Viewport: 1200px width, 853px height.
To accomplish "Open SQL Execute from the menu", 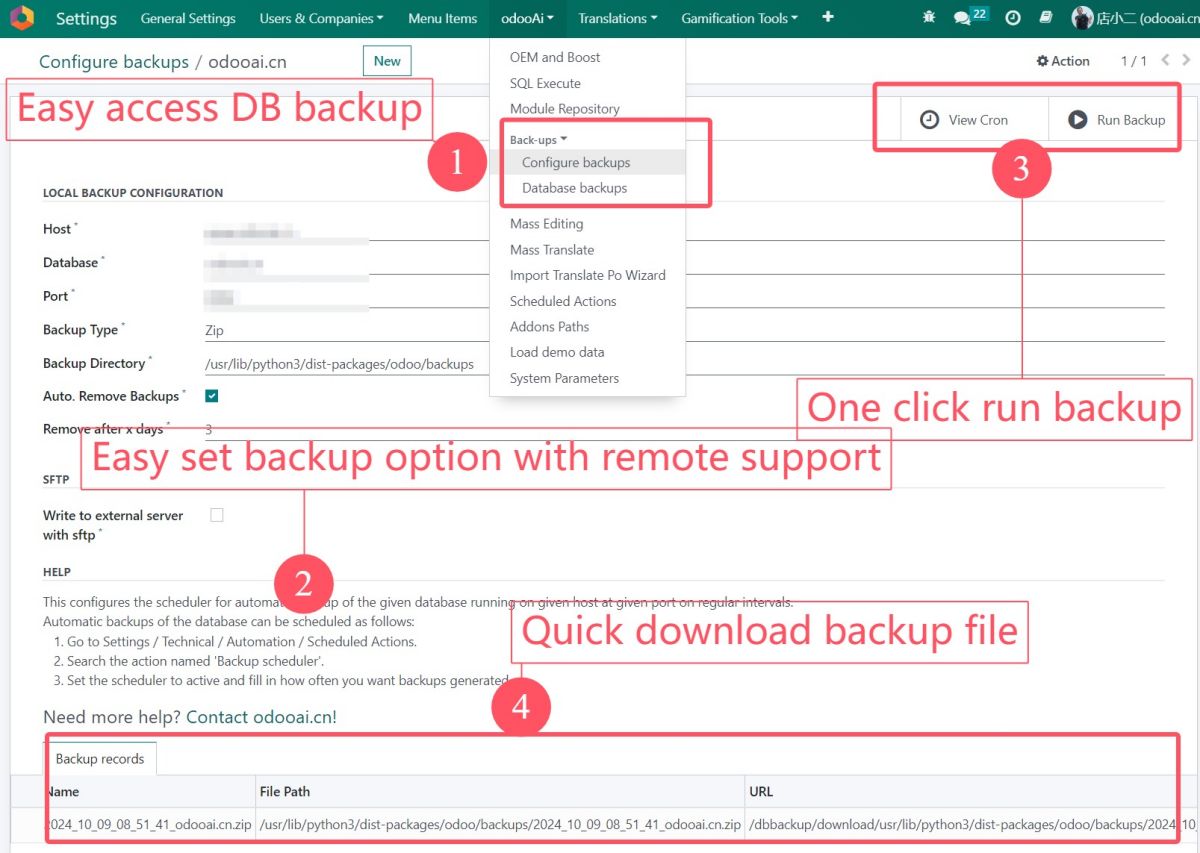I will click(x=545, y=83).
